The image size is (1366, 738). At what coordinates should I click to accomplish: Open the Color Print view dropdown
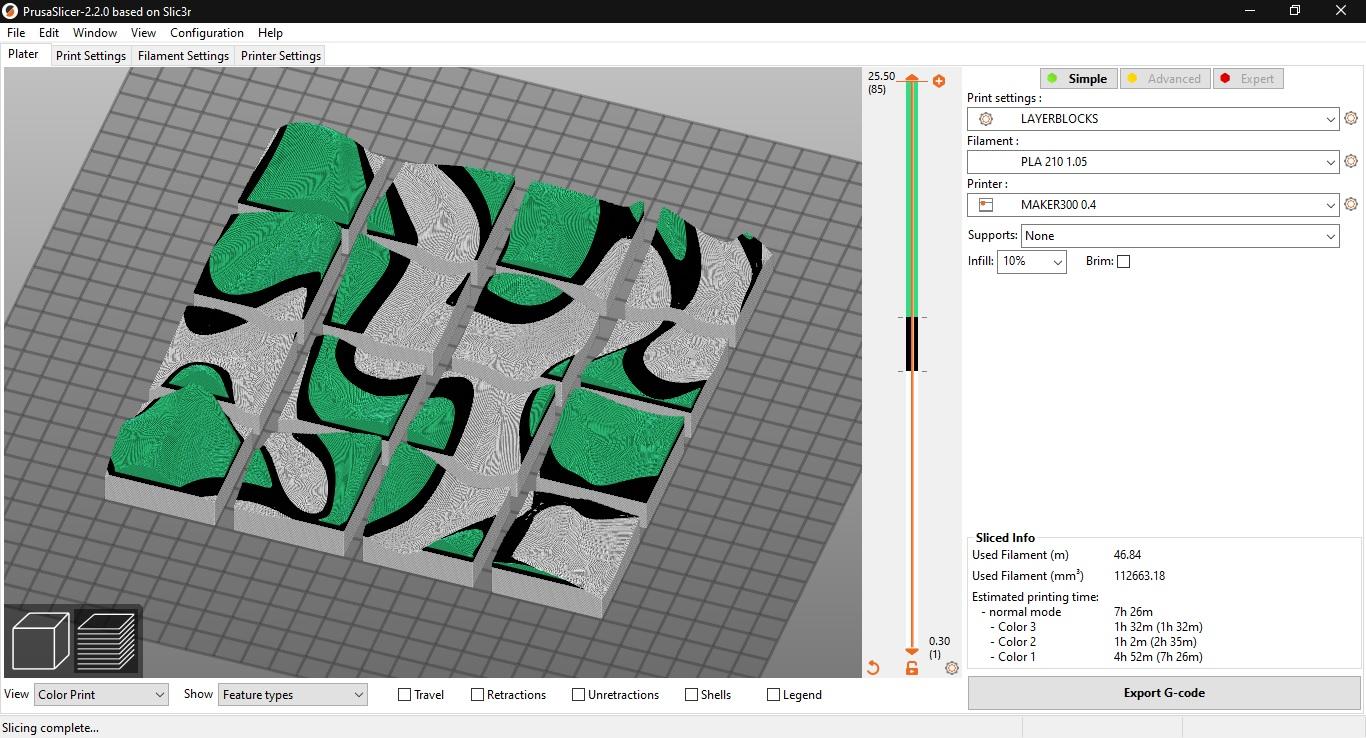tap(101, 695)
